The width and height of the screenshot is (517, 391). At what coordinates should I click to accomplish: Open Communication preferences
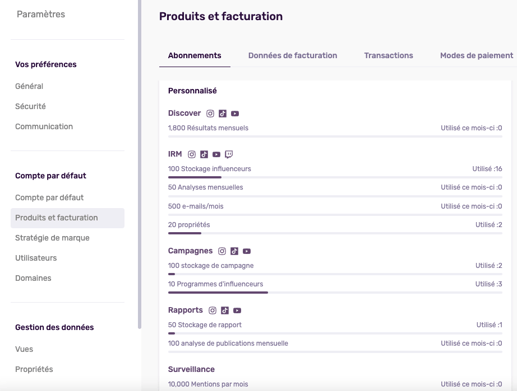click(44, 127)
